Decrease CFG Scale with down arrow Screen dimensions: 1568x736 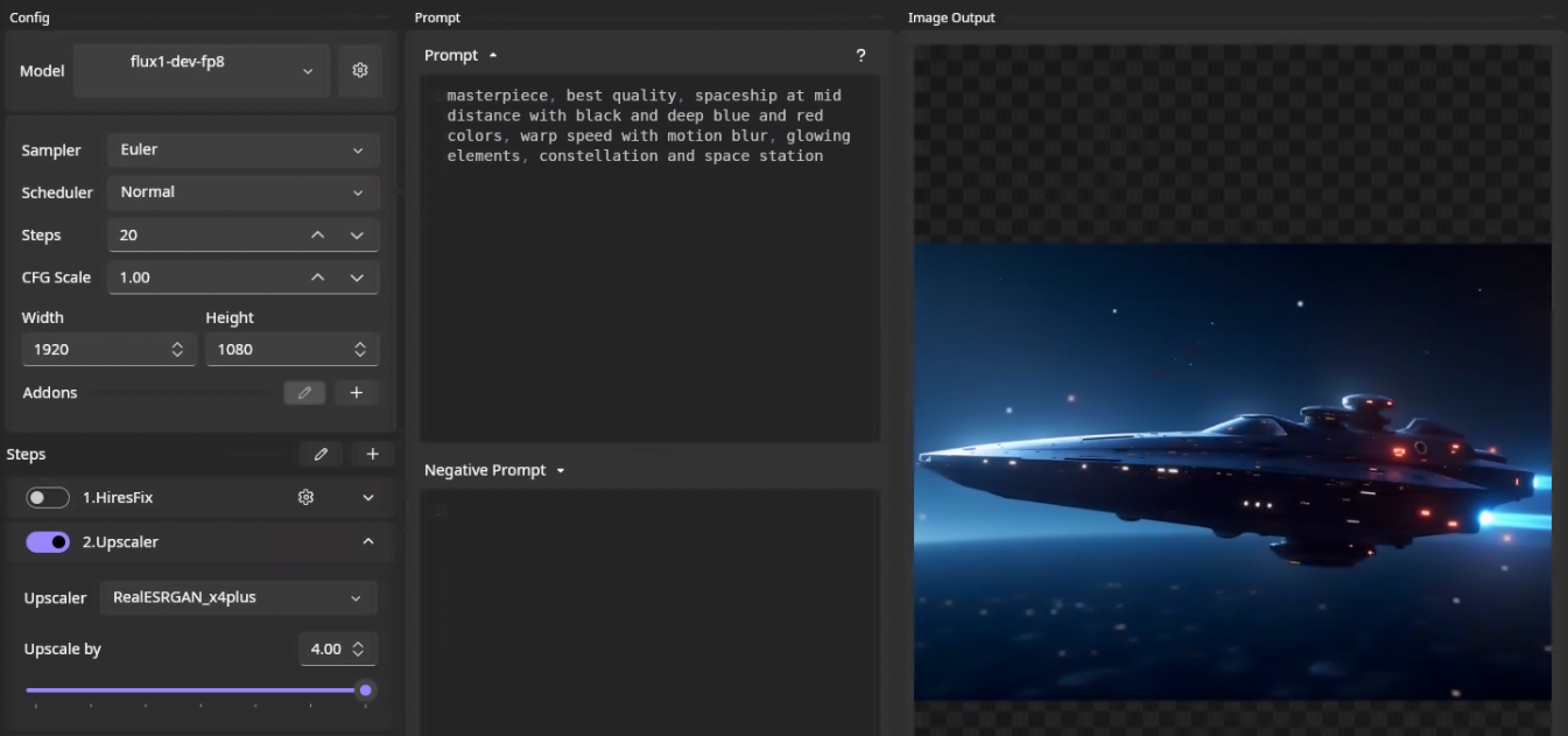pos(357,278)
